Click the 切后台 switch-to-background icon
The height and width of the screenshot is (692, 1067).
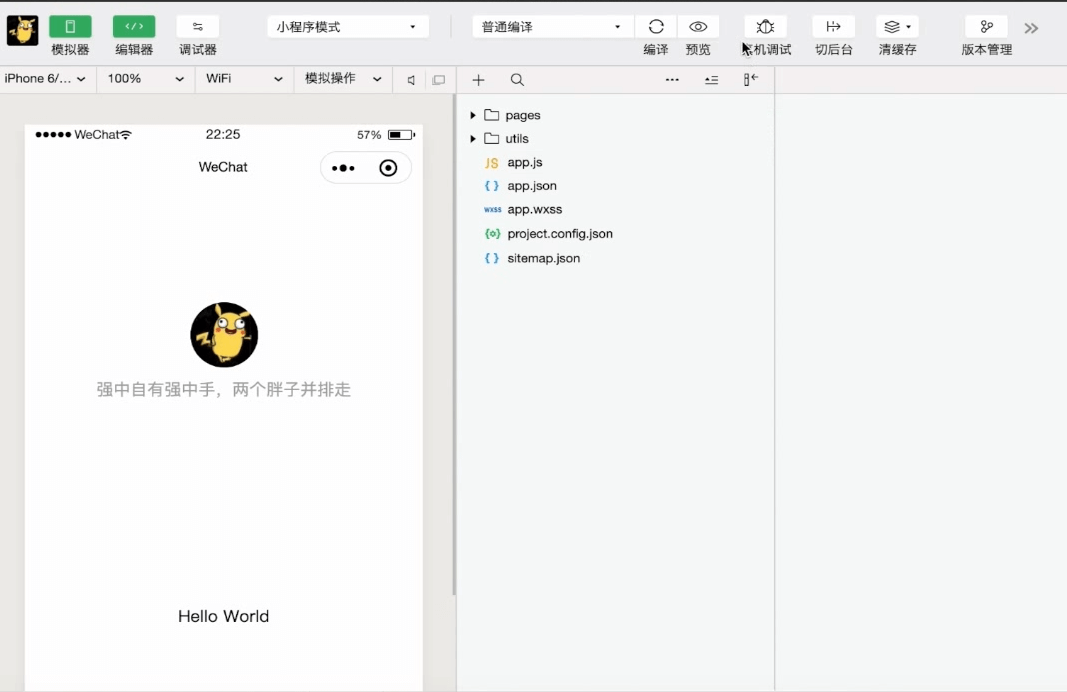[834, 27]
